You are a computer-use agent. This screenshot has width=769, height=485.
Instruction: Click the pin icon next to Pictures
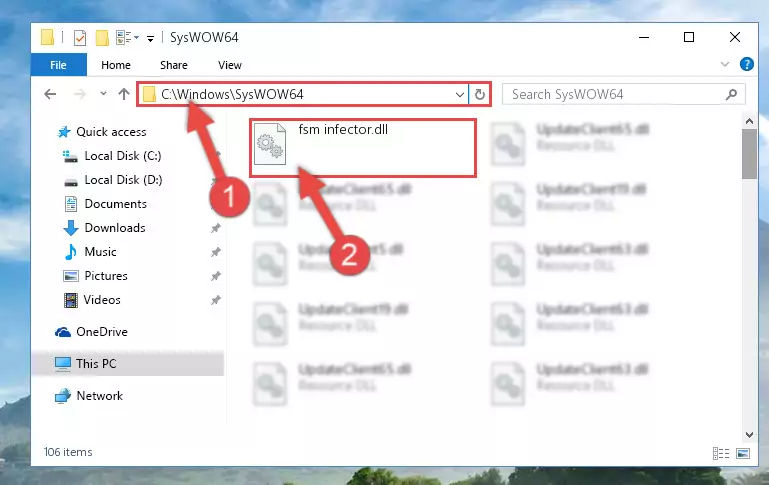[215, 276]
